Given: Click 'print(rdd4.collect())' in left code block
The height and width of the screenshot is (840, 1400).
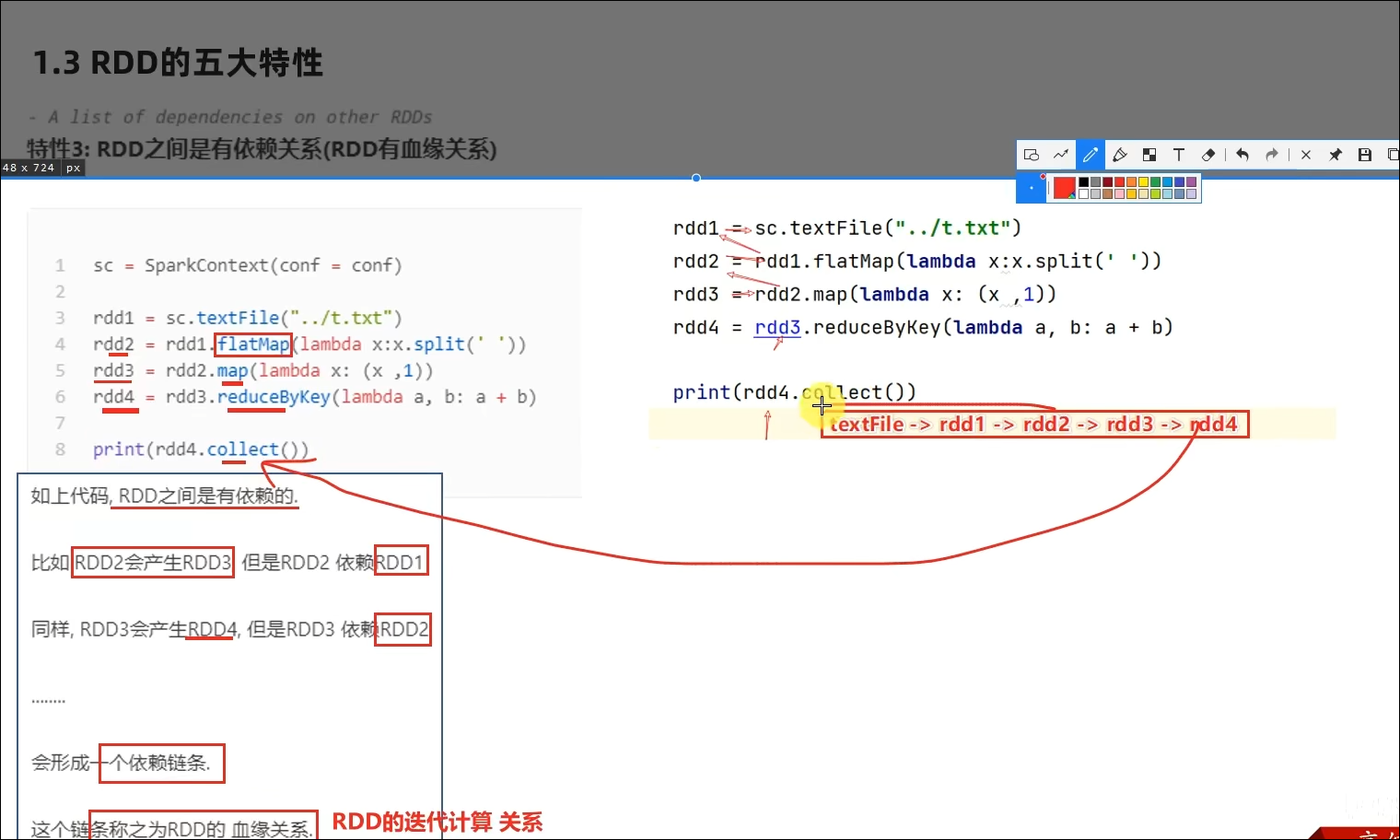Looking at the screenshot, I should 201,449.
